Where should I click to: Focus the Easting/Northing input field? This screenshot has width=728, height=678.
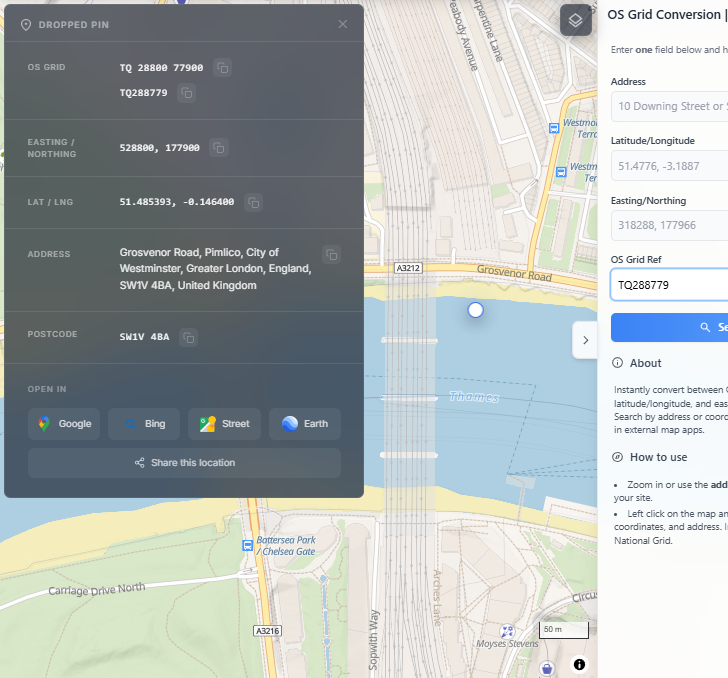(670, 225)
